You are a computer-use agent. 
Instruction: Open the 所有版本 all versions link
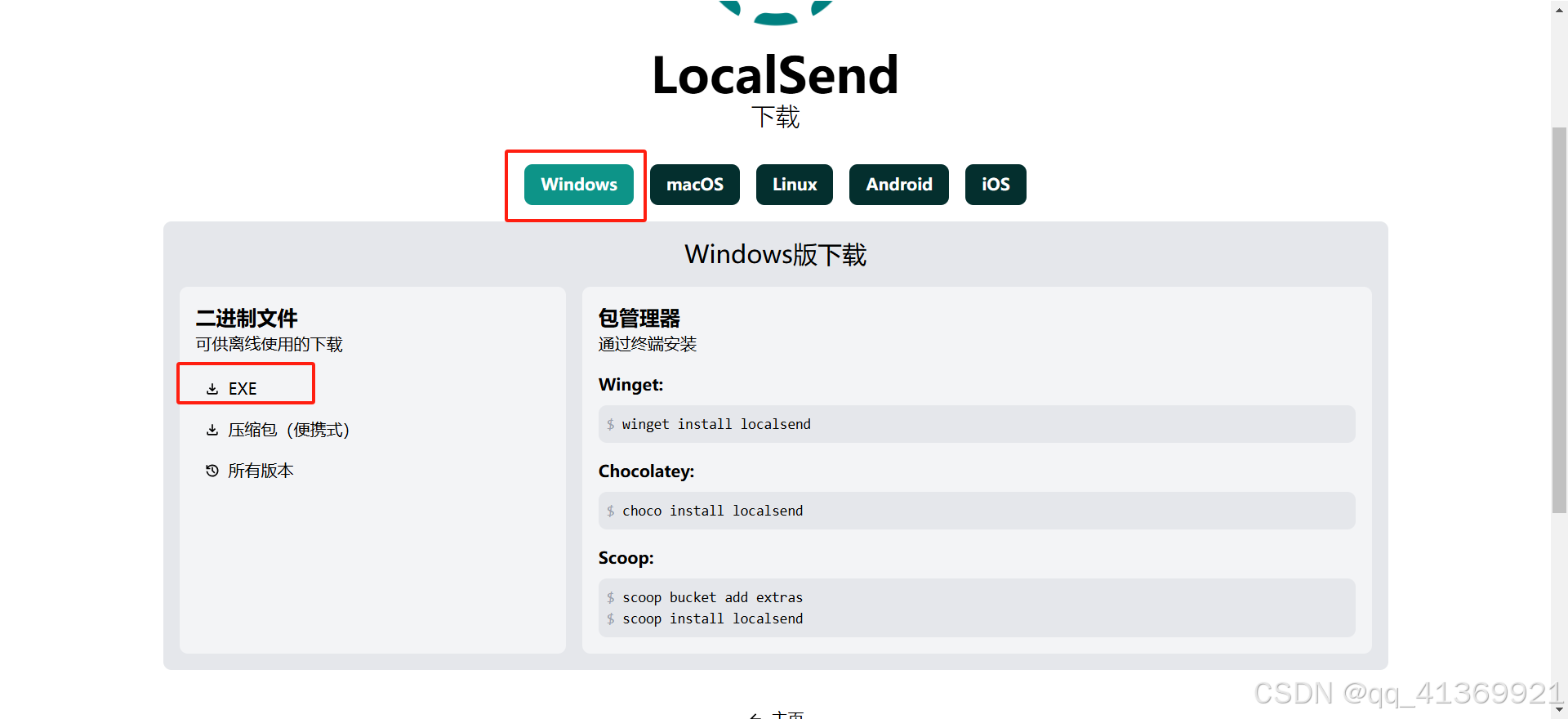[261, 471]
